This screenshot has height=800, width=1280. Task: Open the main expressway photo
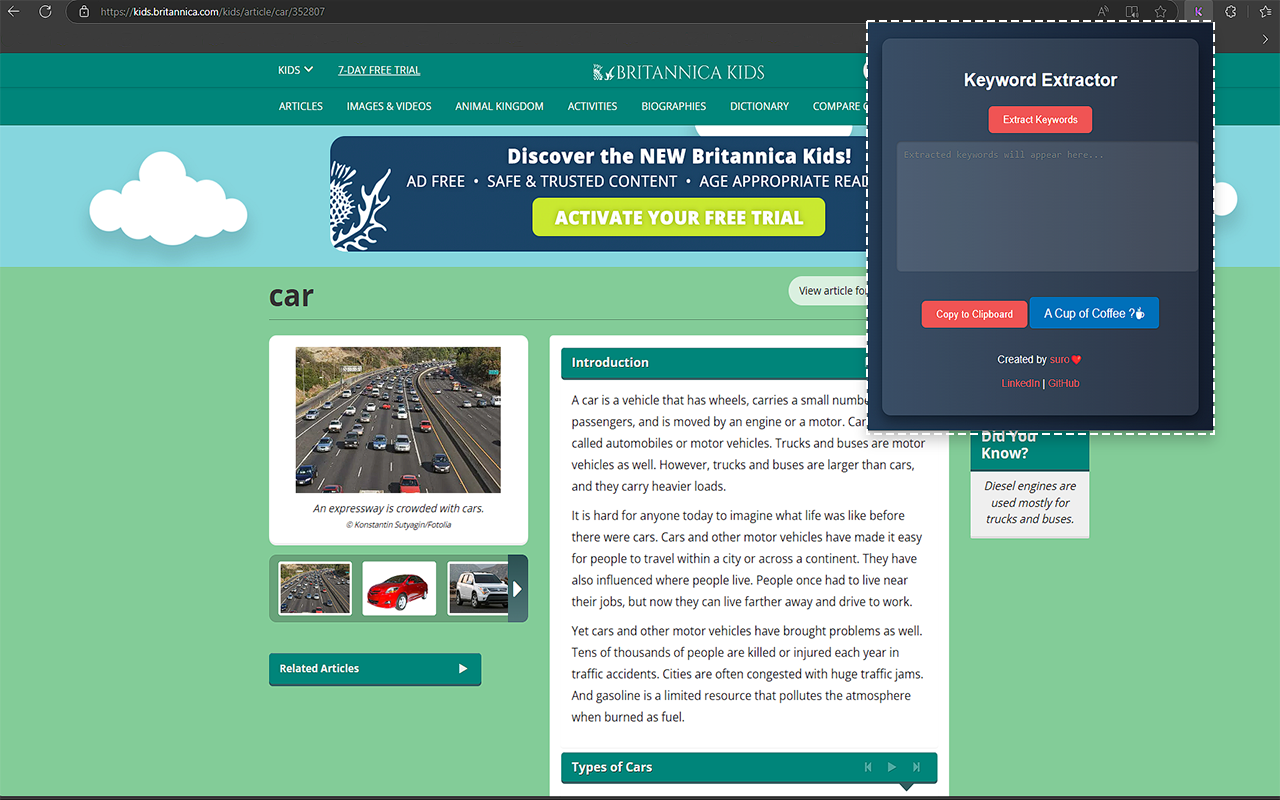(x=398, y=420)
